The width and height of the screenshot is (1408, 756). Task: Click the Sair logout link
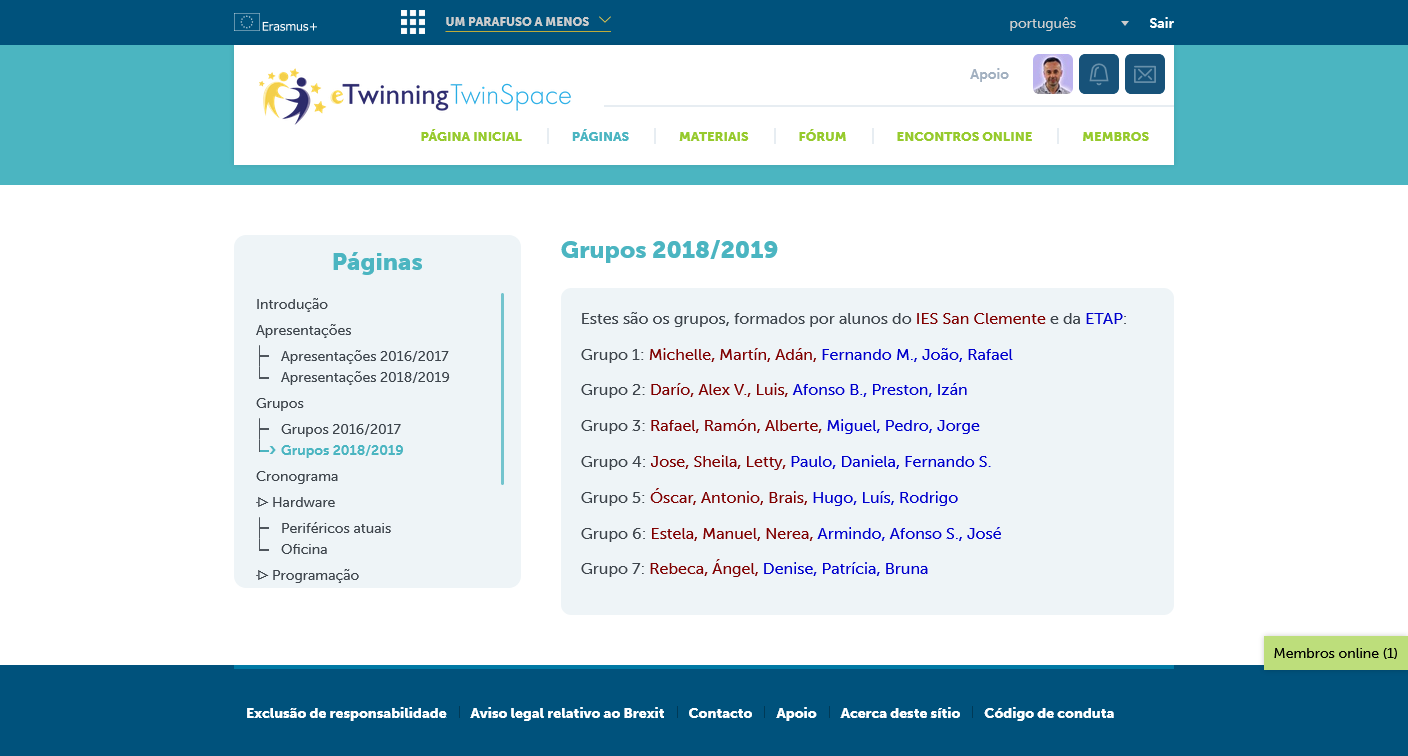1161,23
